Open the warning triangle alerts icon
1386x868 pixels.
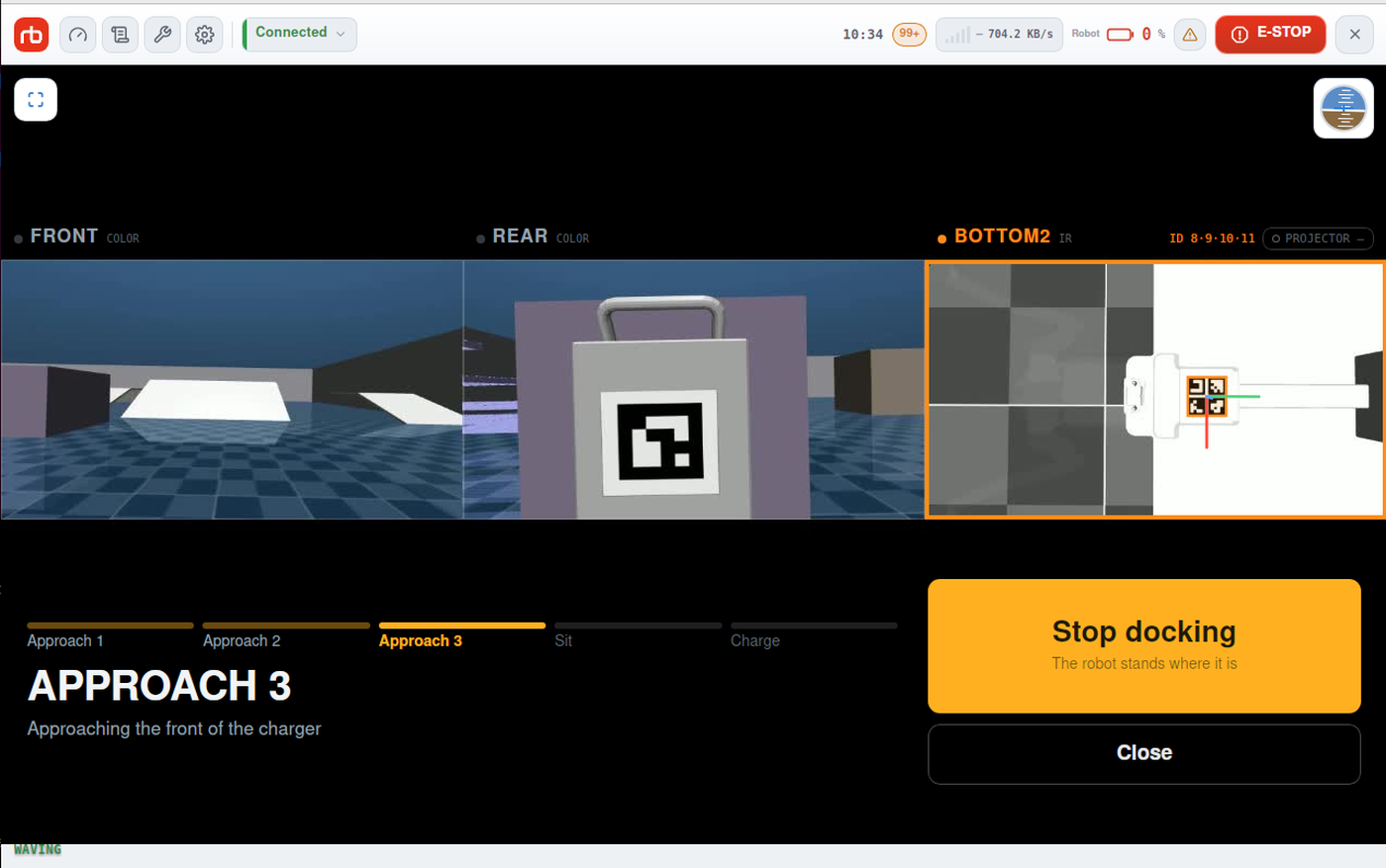pyautogui.click(x=1190, y=35)
